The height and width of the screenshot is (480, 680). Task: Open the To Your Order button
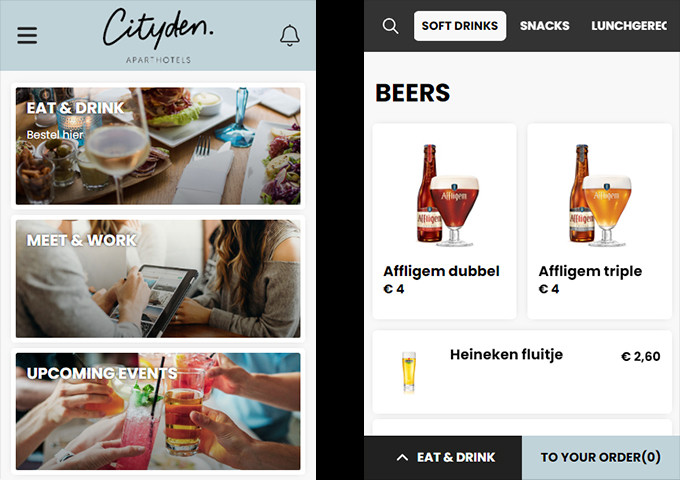[601, 457]
